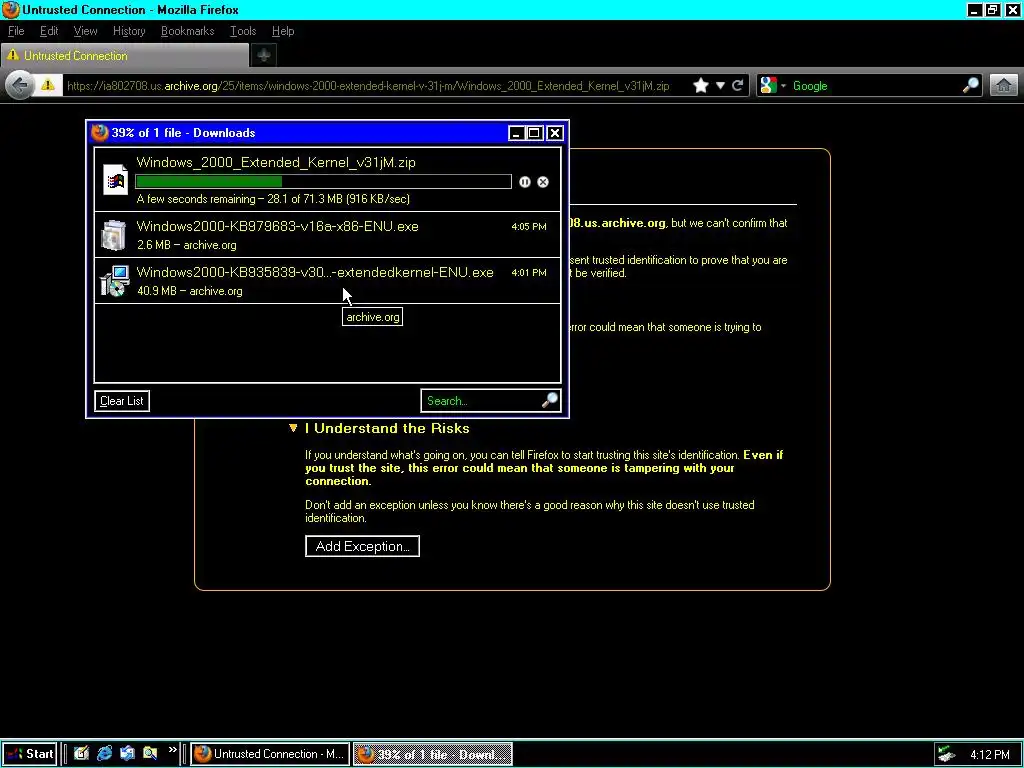Switch to Untrusted Connection taskbar button
The width and height of the screenshot is (1024, 768).
(x=270, y=754)
